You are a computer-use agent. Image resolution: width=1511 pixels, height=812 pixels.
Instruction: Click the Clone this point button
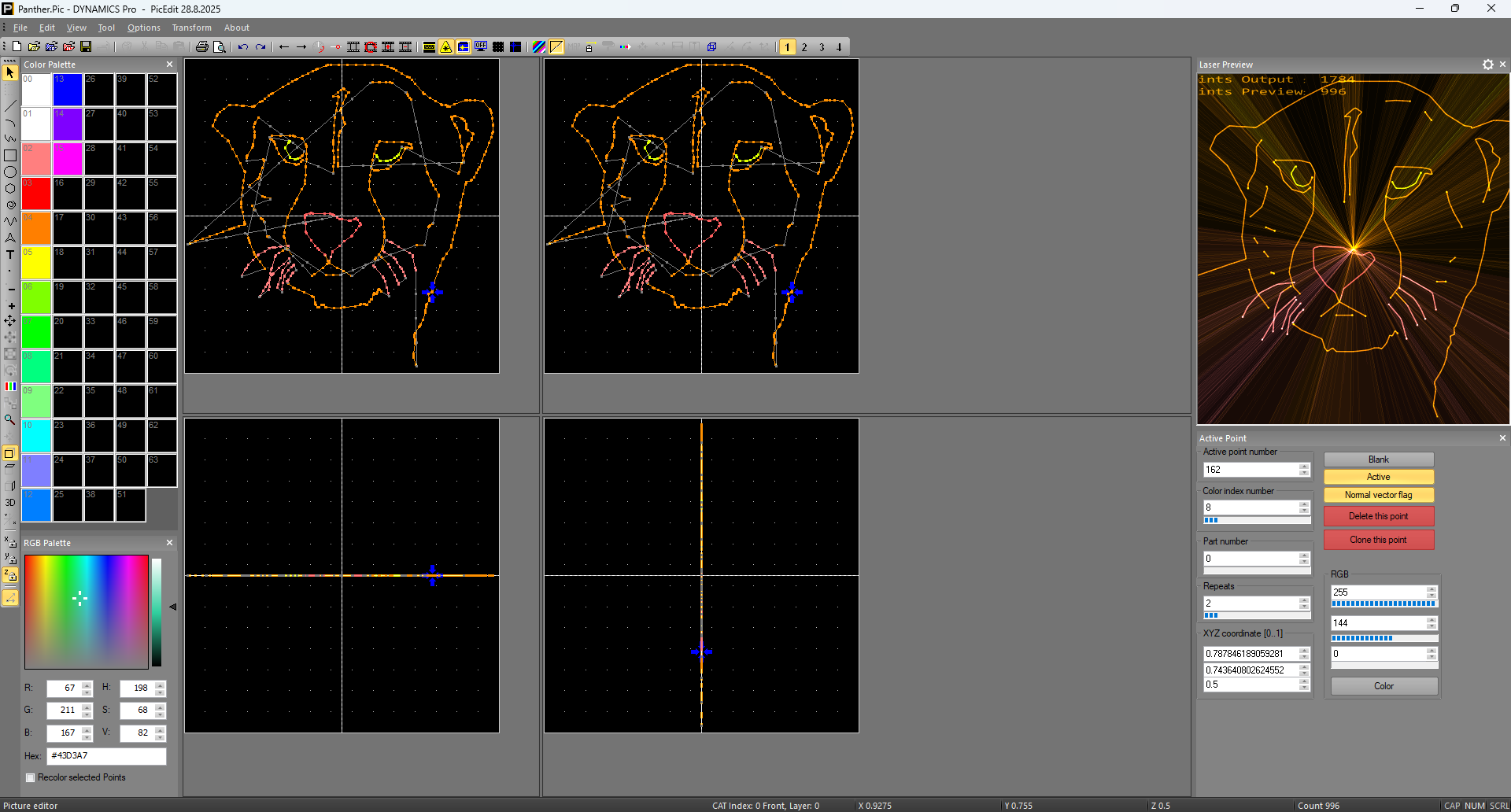click(1378, 540)
